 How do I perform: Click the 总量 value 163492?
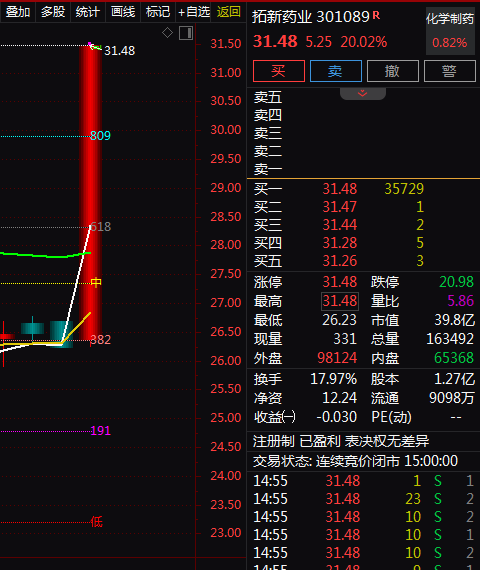click(x=450, y=339)
